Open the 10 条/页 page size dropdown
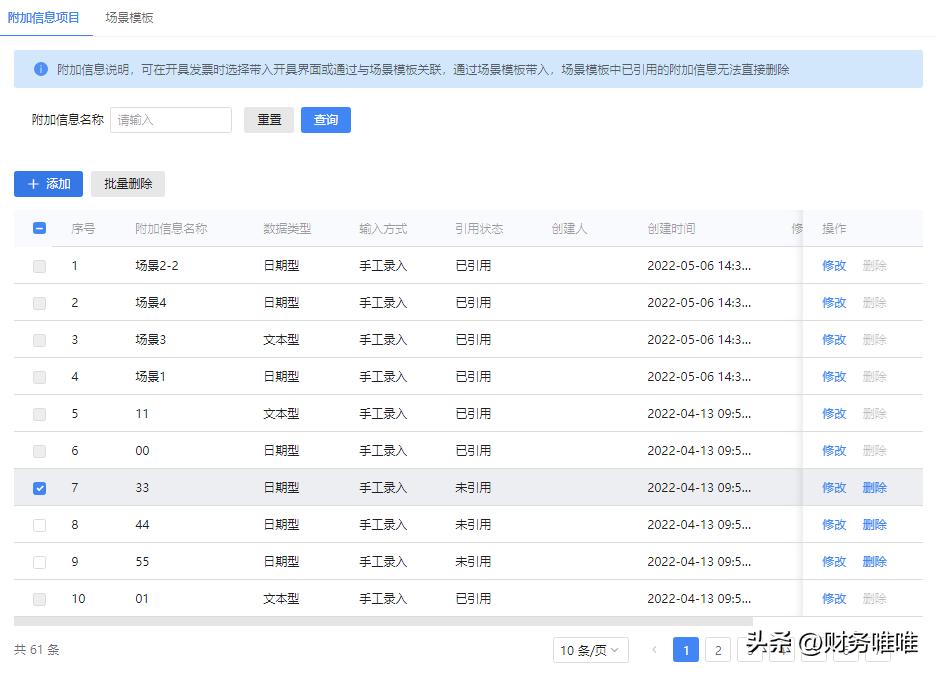 point(590,650)
